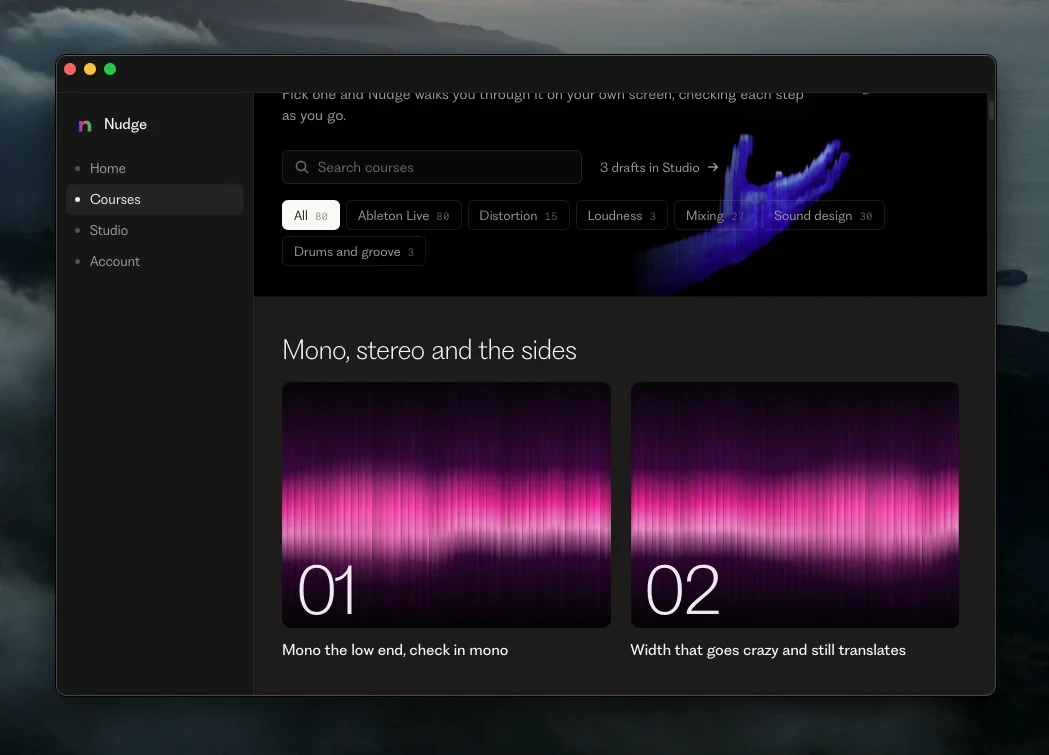Click the vertical scrollbar thumb
This screenshot has width=1049, height=755.
pyautogui.click(x=991, y=110)
